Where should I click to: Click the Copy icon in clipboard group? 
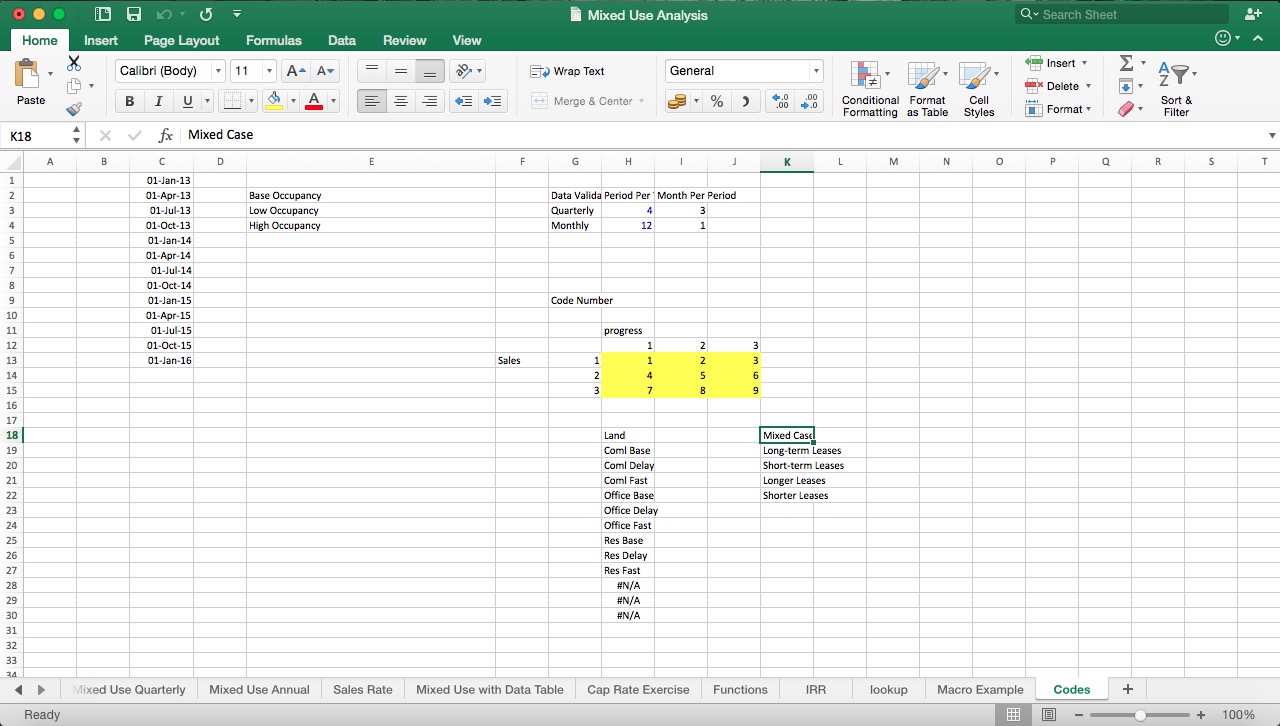74,86
